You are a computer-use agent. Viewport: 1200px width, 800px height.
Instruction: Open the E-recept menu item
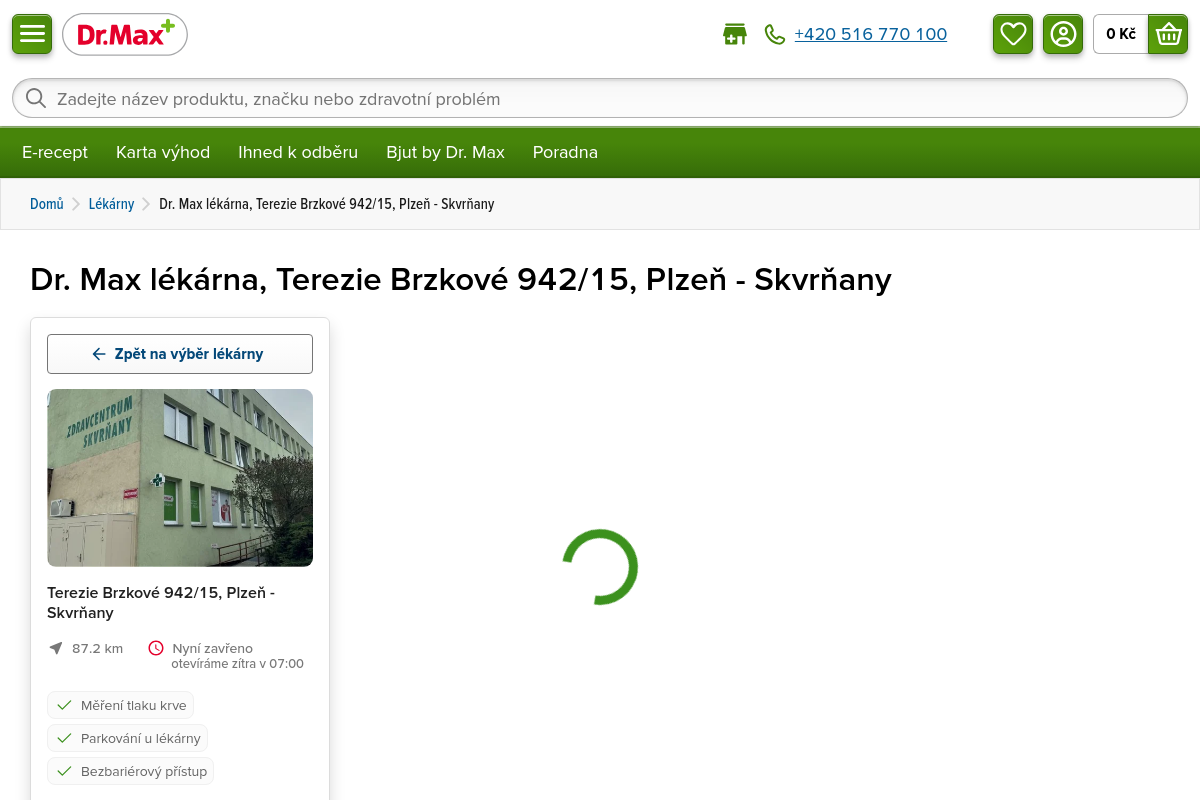(x=55, y=152)
